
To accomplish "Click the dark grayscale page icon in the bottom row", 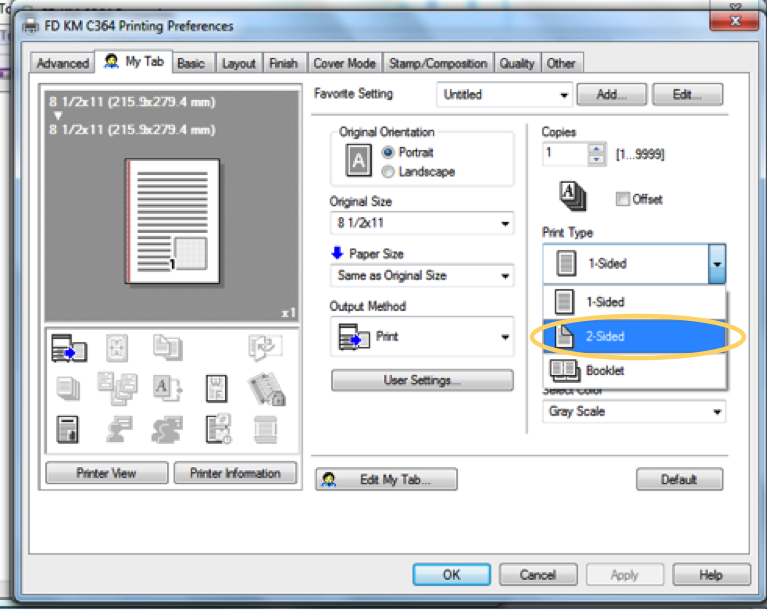I will [x=69, y=428].
